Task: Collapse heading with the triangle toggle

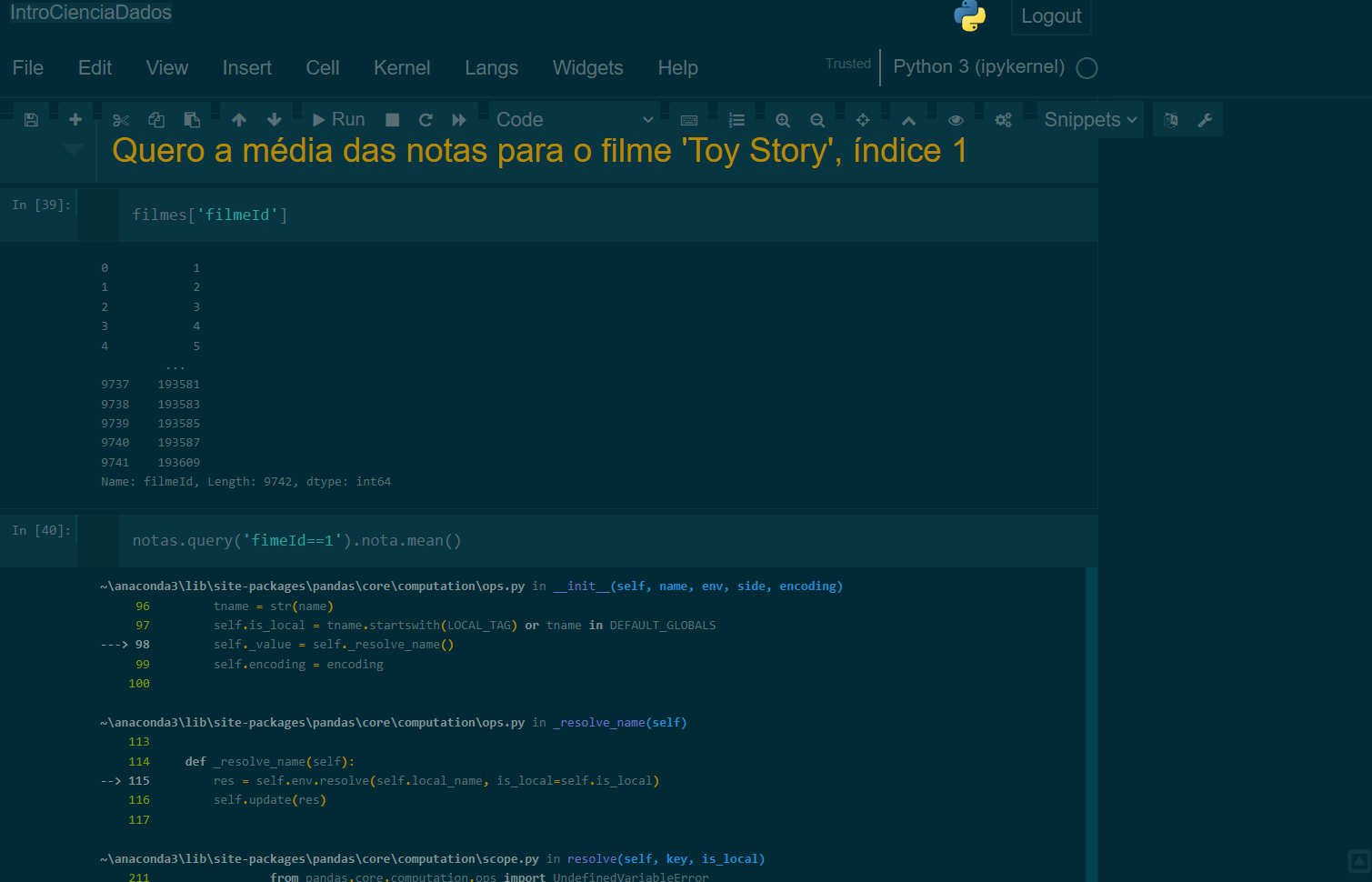Action: point(74,148)
